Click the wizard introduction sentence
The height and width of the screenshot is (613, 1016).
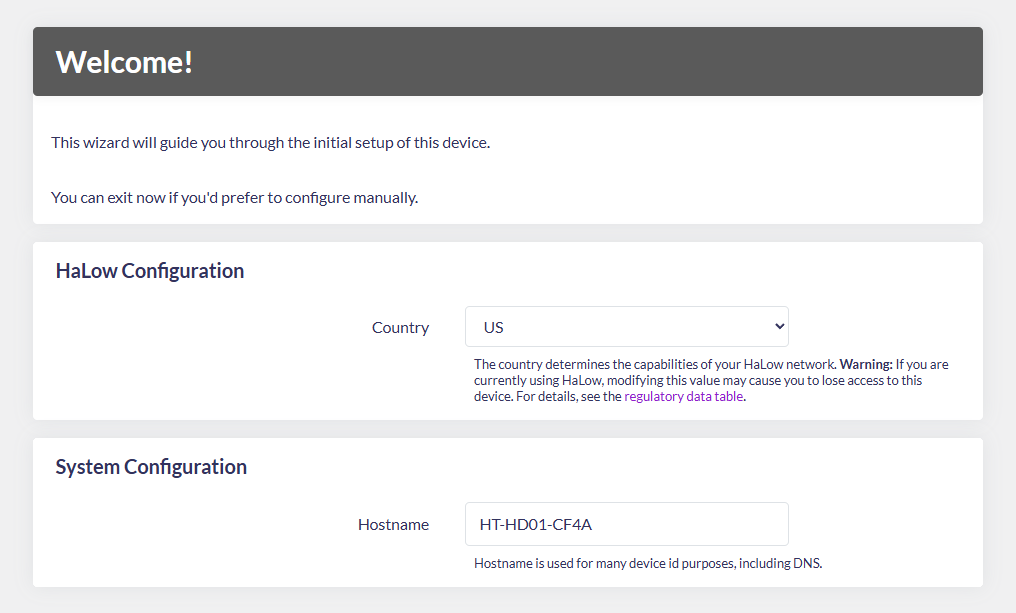coord(270,142)
